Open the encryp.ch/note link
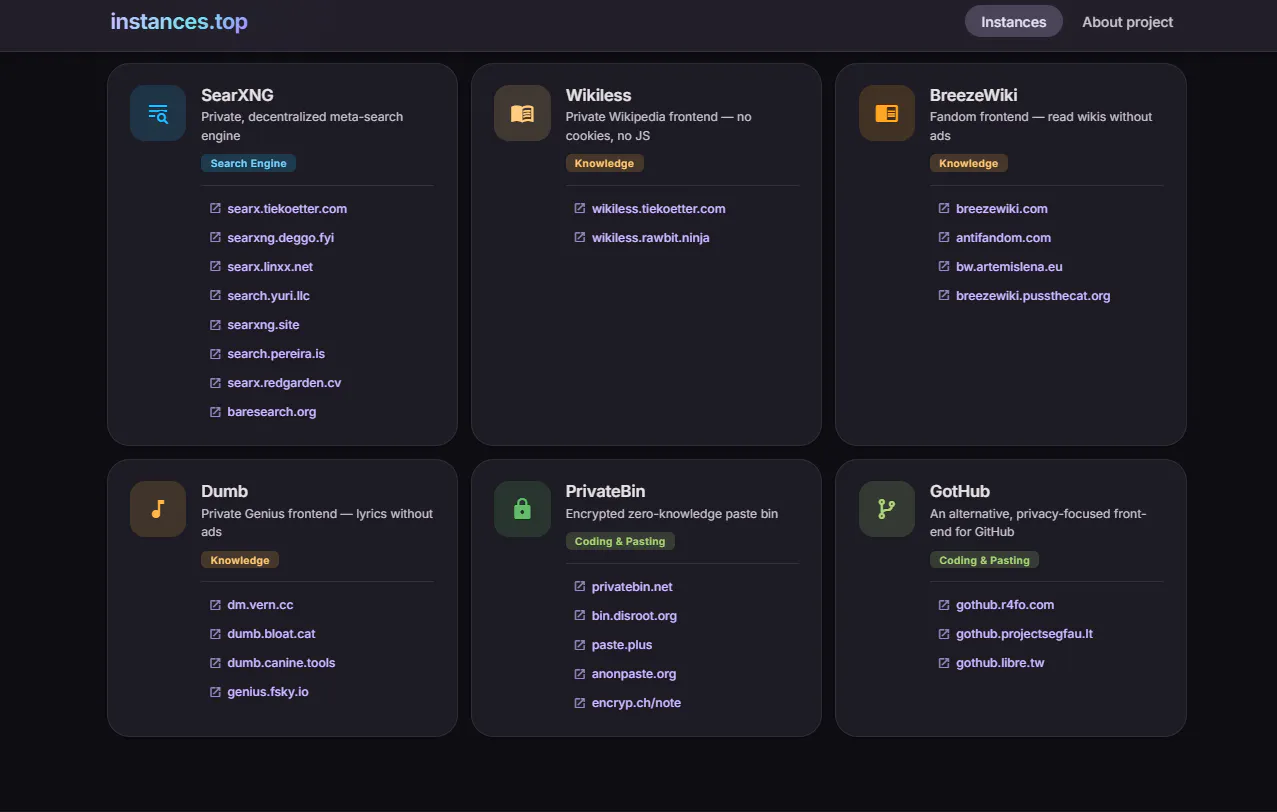This screenshot has height=812, width=1277. point(636,703)
